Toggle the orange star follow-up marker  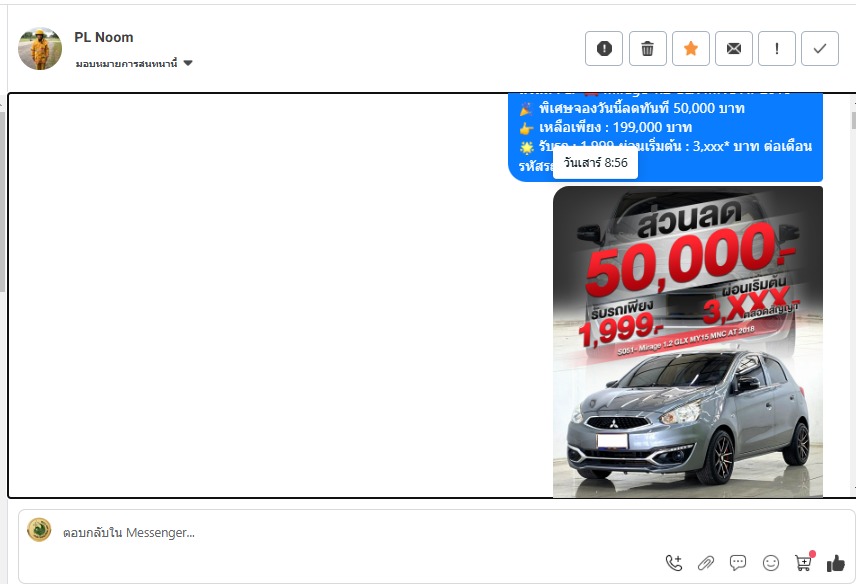coord(690,48)
